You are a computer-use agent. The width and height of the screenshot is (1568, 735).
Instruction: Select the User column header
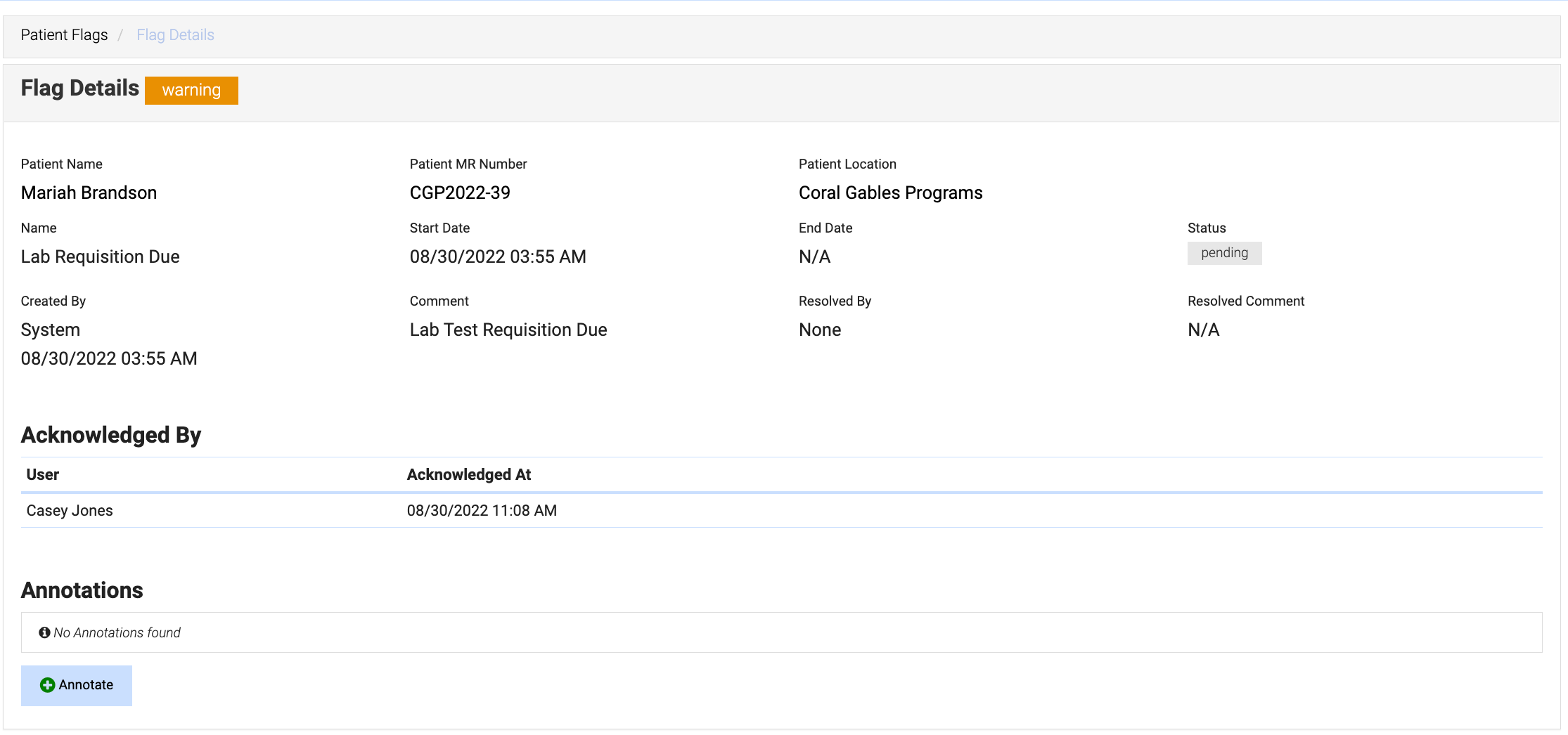pos(43,475)
